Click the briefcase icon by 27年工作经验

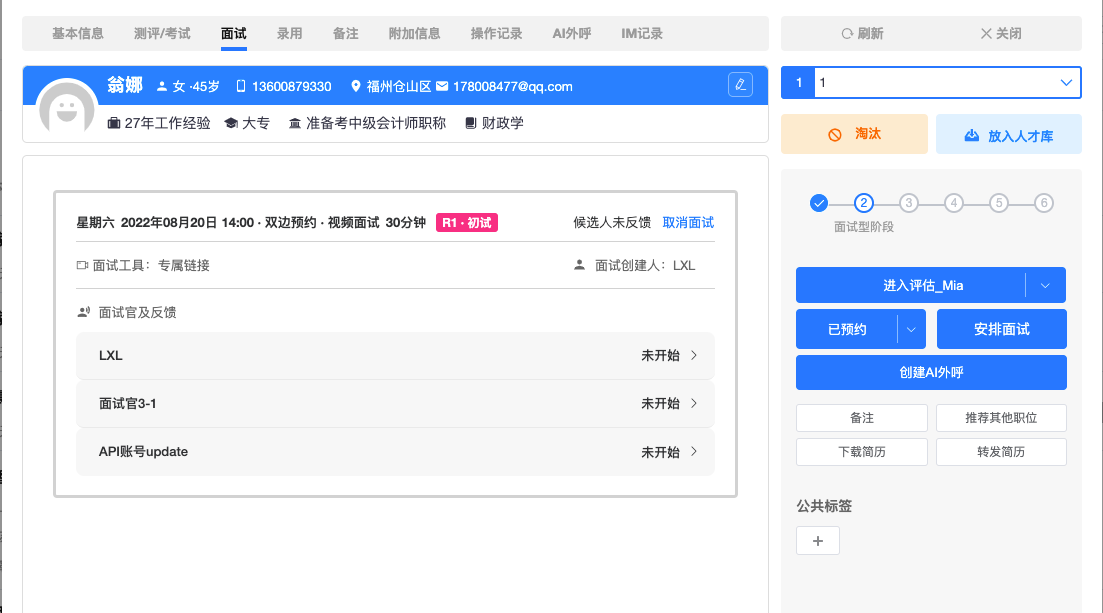click(x=113, y=123)
